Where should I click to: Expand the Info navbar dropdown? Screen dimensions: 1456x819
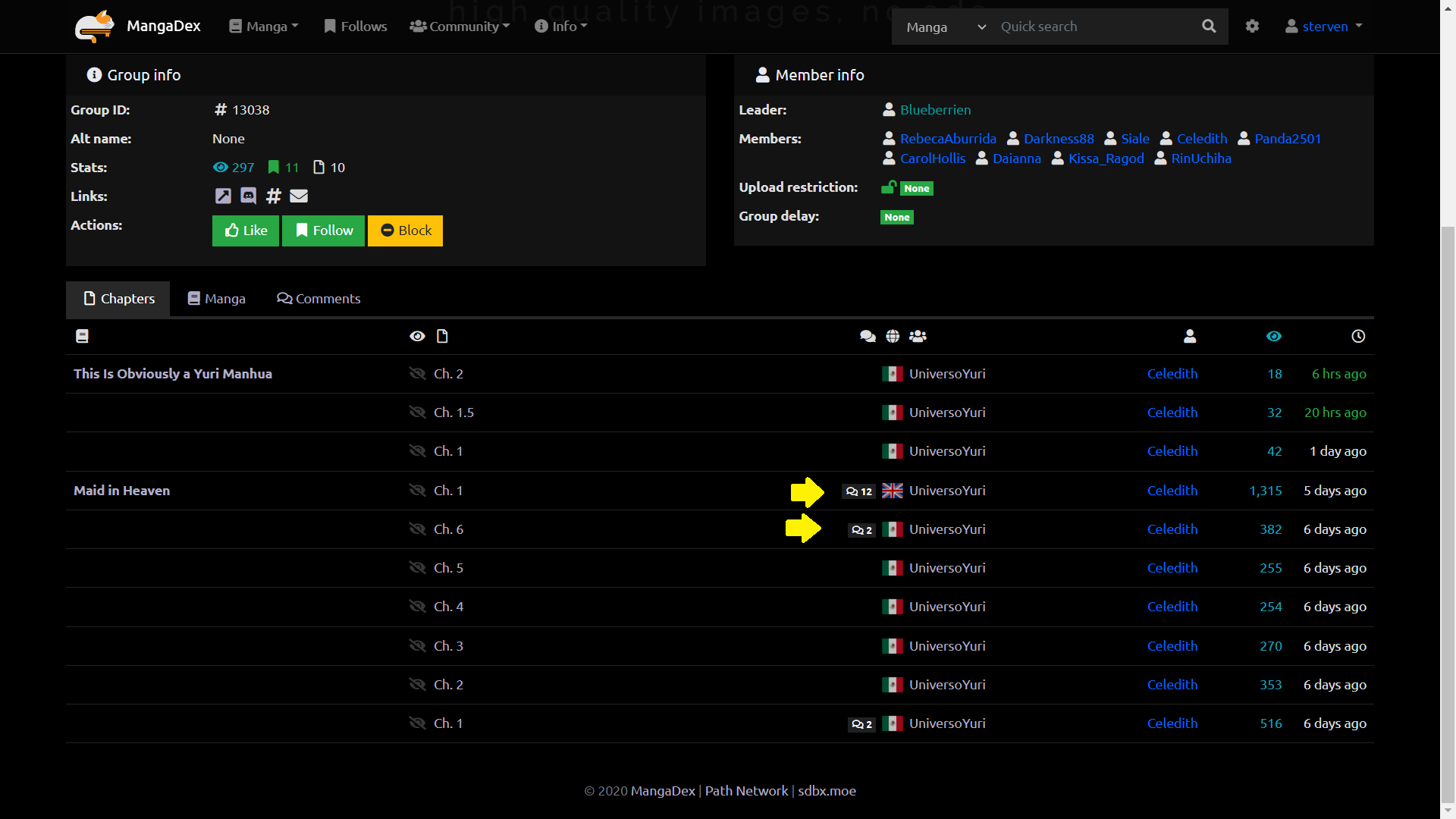[x=561, y=27]
